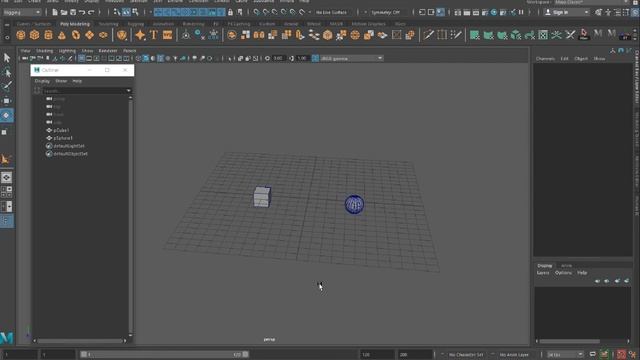The height and width of the screenshot is (360, 640).
Task: Click the first green UV shelf icon
Action: [475, 36]
